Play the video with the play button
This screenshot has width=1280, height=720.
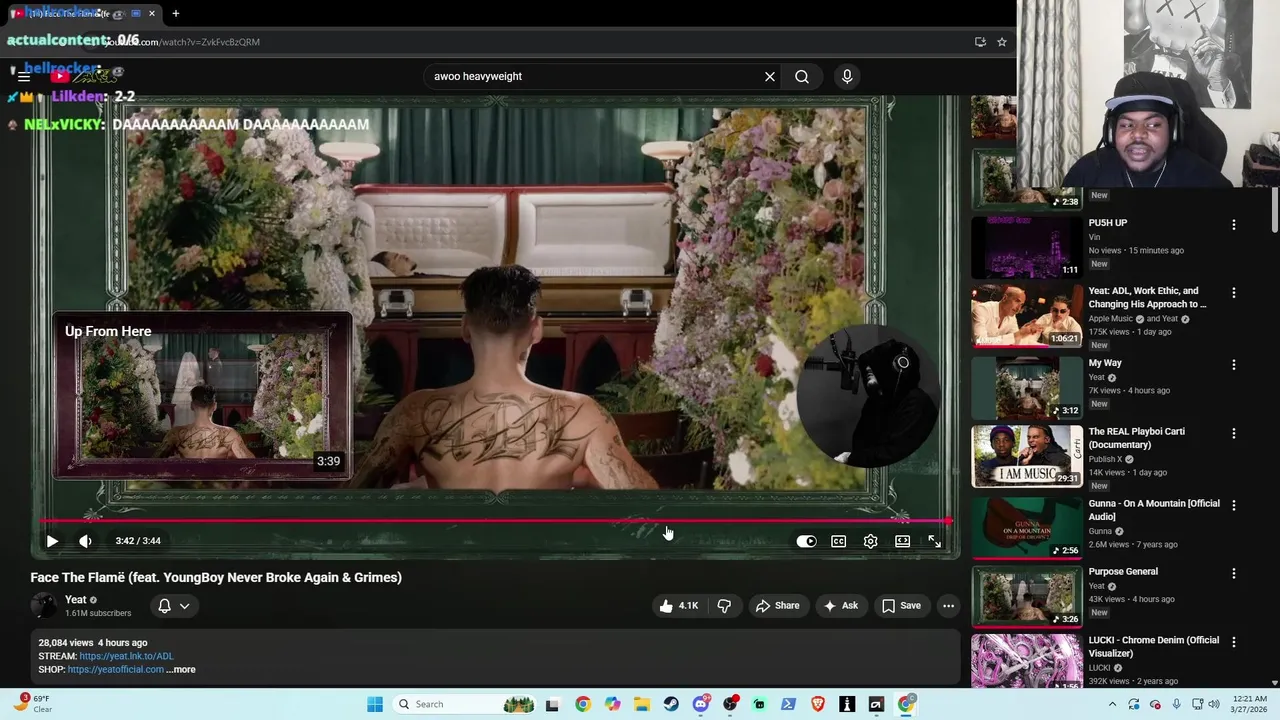point(52,541)
